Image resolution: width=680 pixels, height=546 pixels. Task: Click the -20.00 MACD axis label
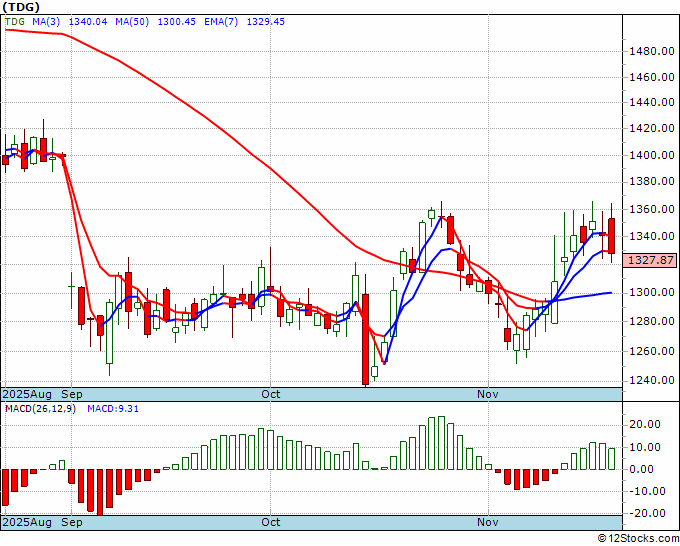pos(645,513)
